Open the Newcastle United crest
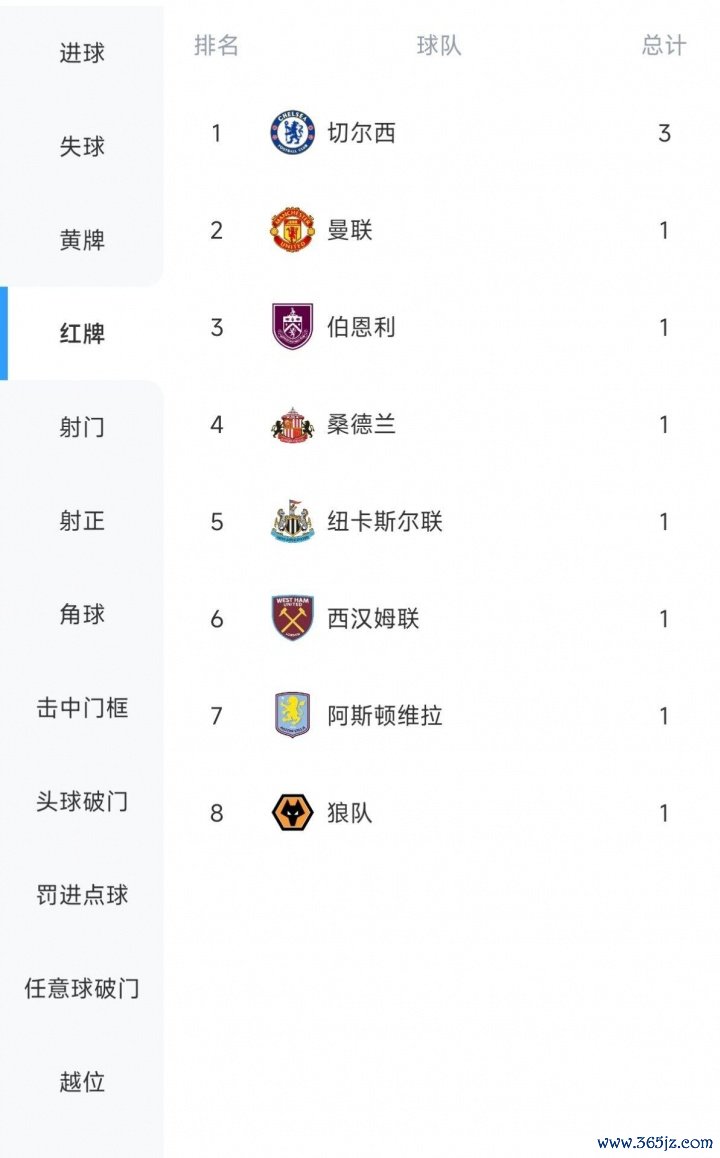The width and height of the screenshot is (720, 1158). click(292, 522)
